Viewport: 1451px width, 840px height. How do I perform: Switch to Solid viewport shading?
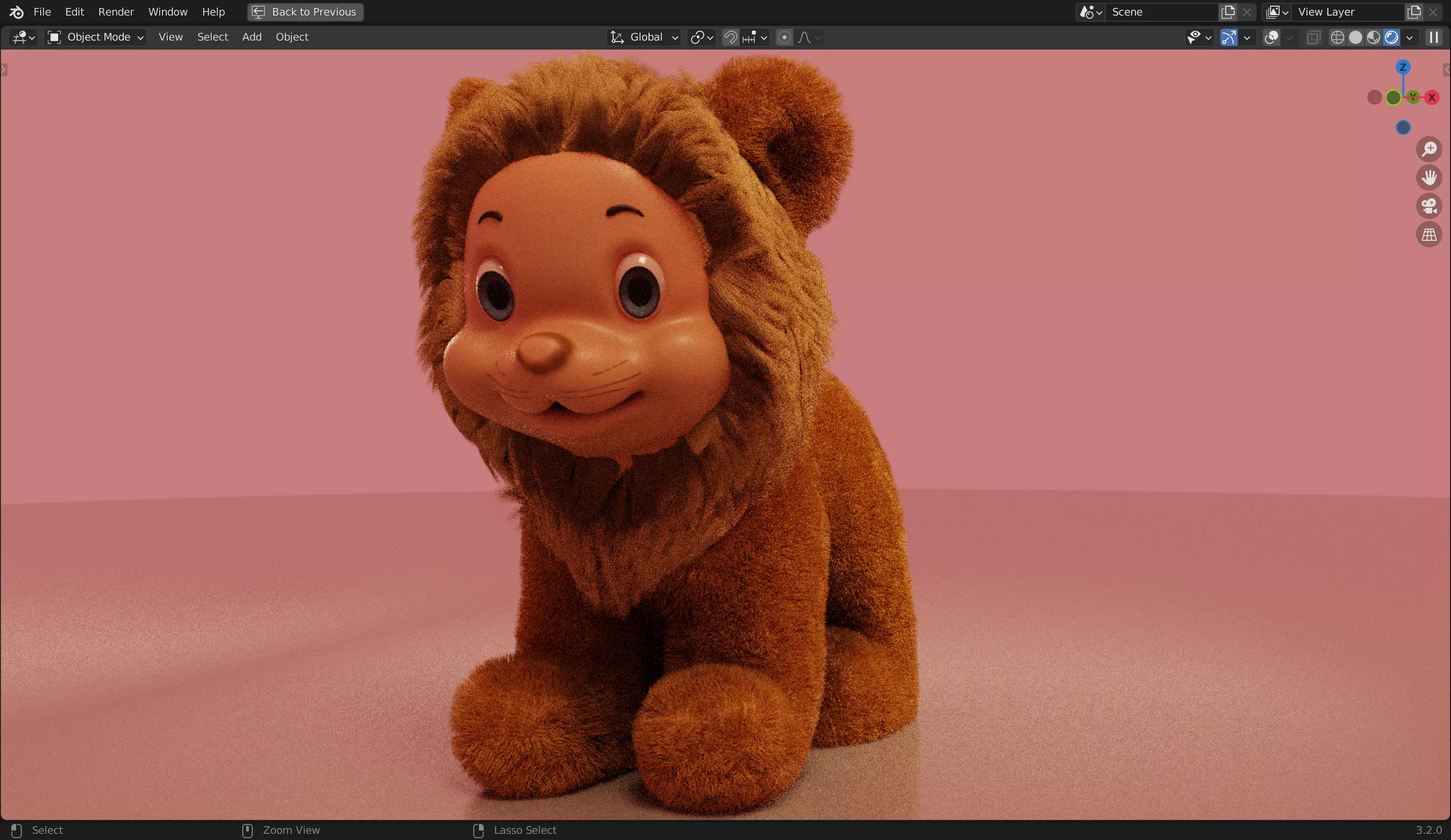(x=1356, y=37)
